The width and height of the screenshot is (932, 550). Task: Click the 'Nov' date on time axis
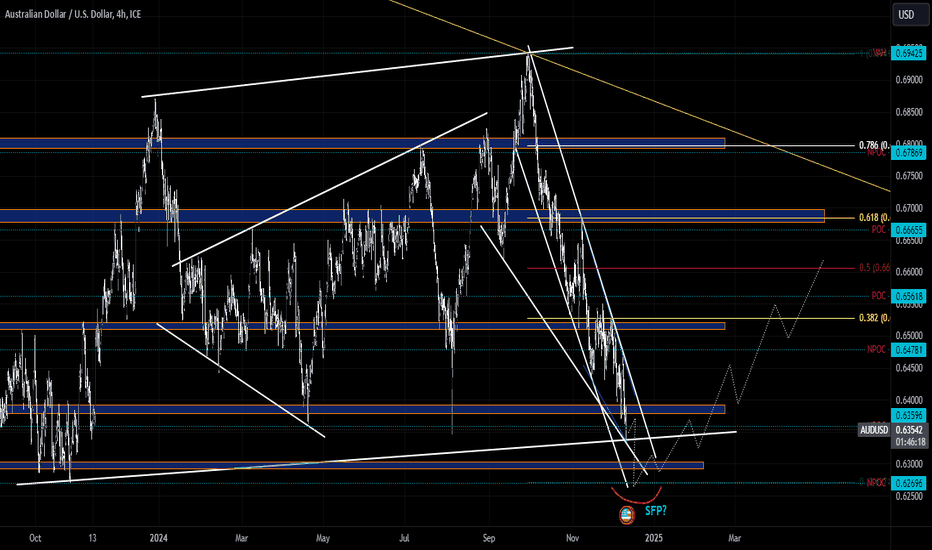(572, 538)
